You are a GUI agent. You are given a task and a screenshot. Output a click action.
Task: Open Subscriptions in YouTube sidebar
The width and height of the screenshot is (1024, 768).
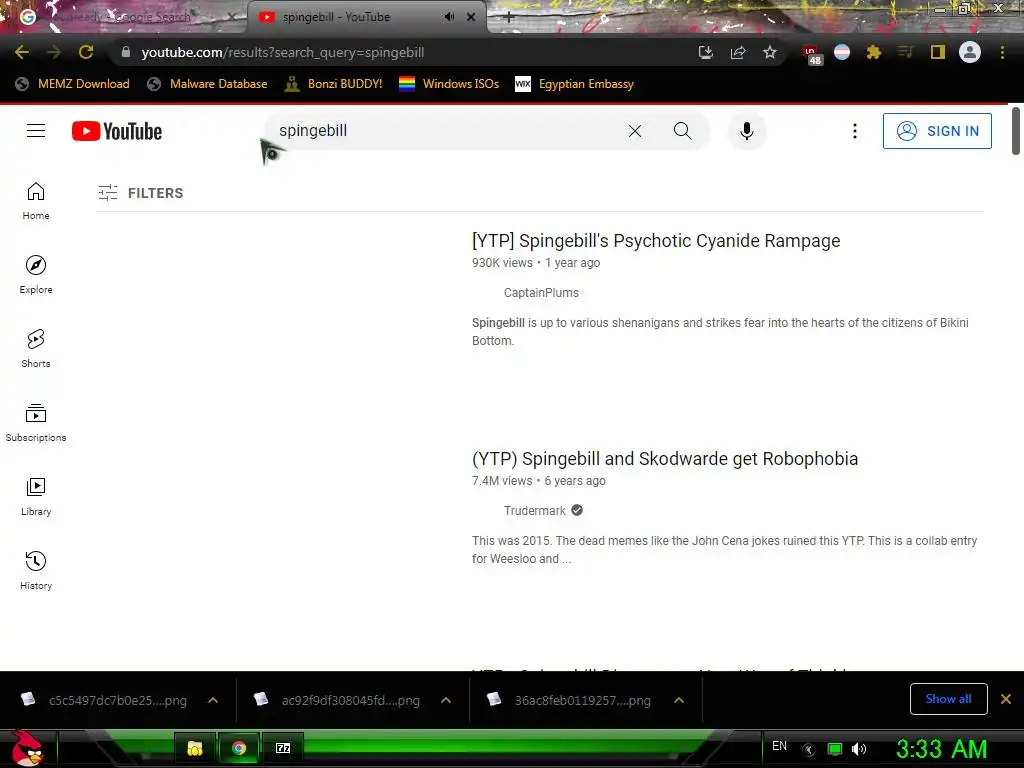36,423
